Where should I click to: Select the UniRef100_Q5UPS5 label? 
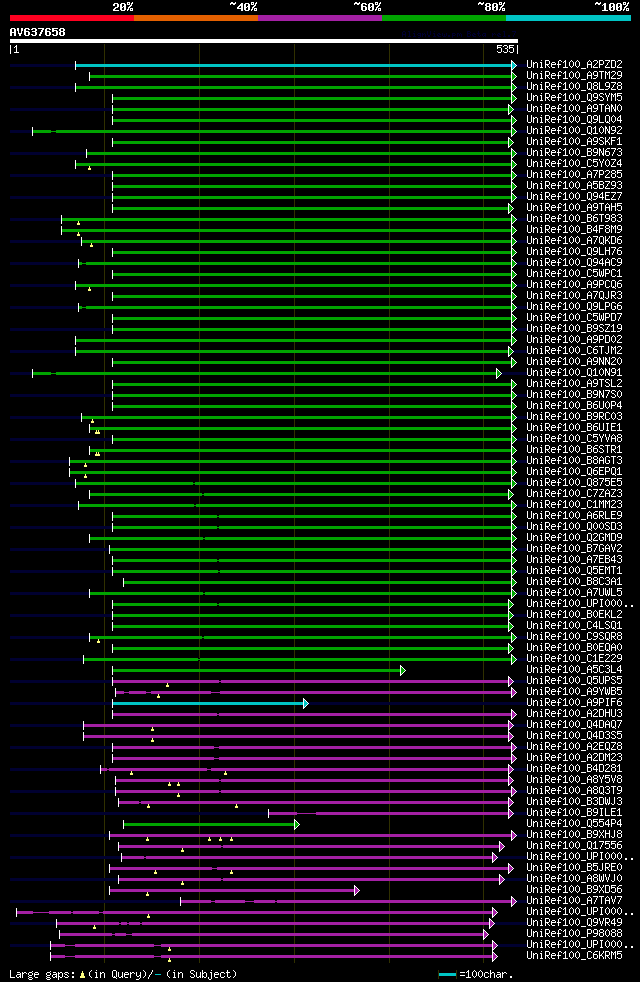pyautogui.click(x=574, y=681)
